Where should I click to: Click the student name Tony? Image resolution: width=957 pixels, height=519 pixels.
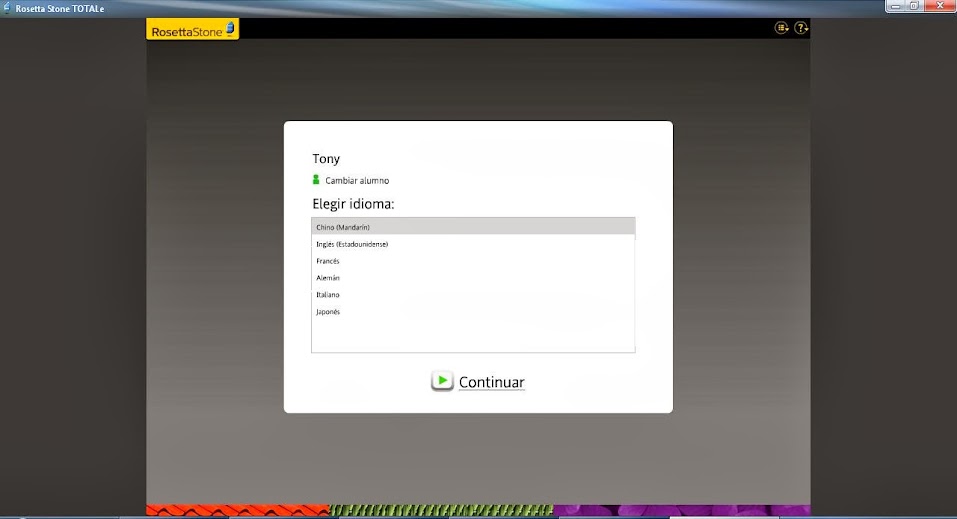[x=326, y=159]
